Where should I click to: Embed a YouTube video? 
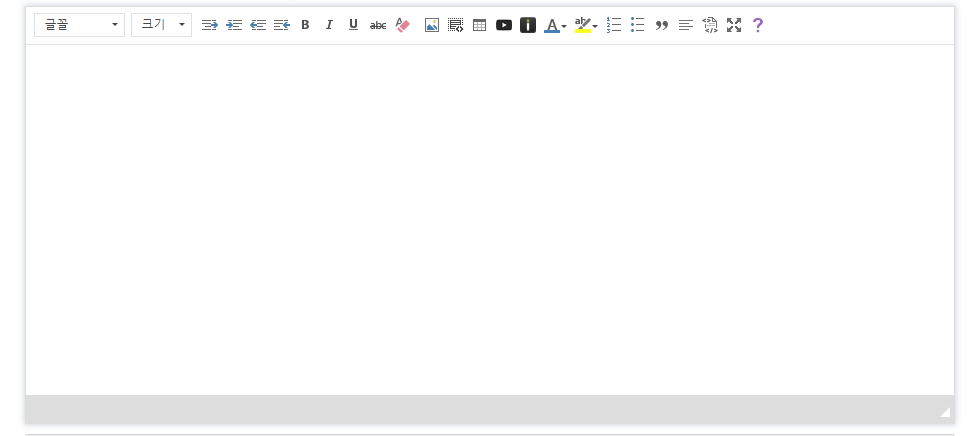[504, 25]
